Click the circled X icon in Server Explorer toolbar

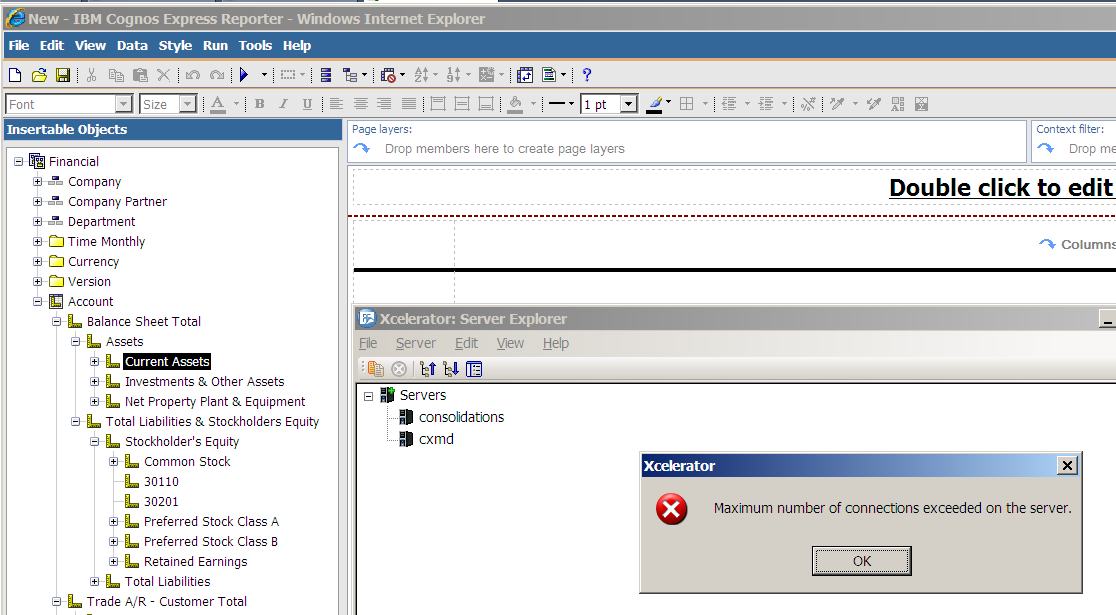[x=399, y=369]
